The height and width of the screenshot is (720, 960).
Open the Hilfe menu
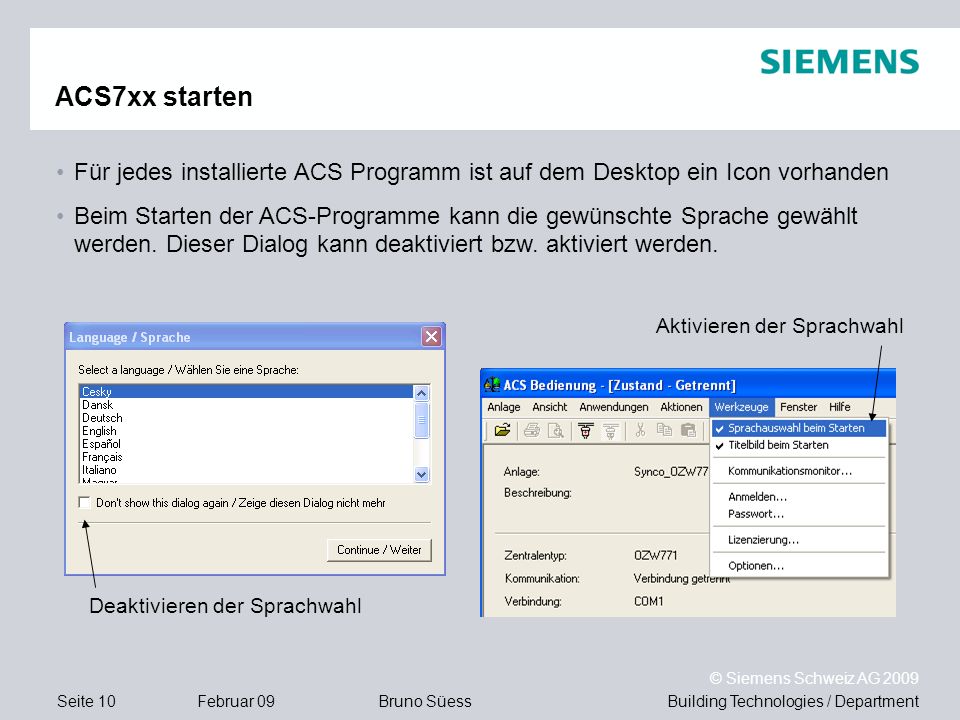pyautogui.click(x=840, y=407)
